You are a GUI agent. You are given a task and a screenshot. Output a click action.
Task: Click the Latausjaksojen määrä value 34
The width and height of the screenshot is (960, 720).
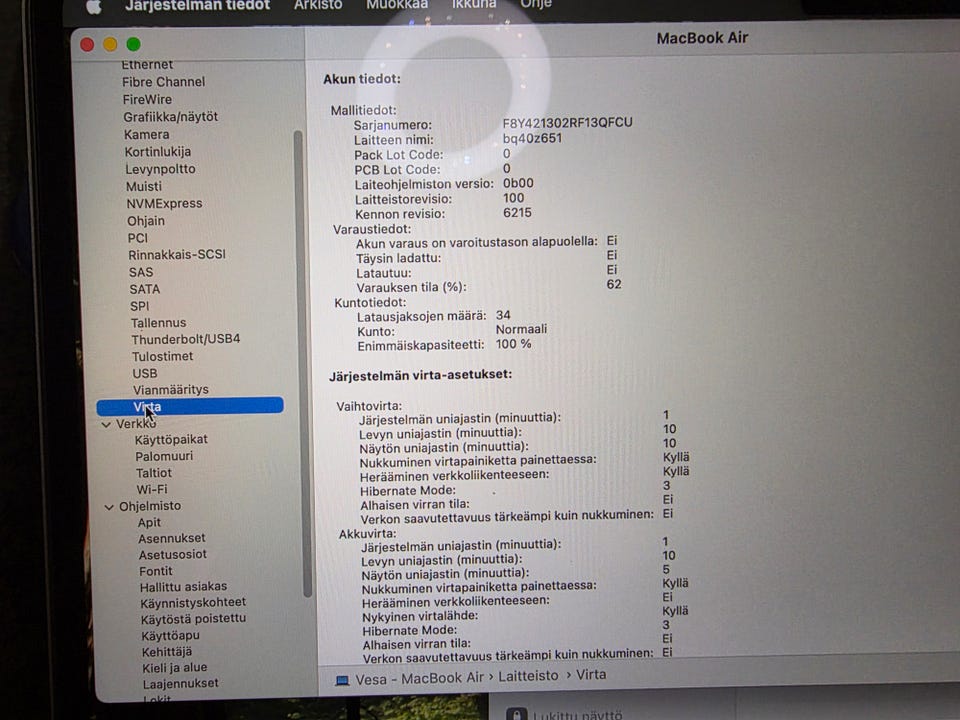(503, 315)
